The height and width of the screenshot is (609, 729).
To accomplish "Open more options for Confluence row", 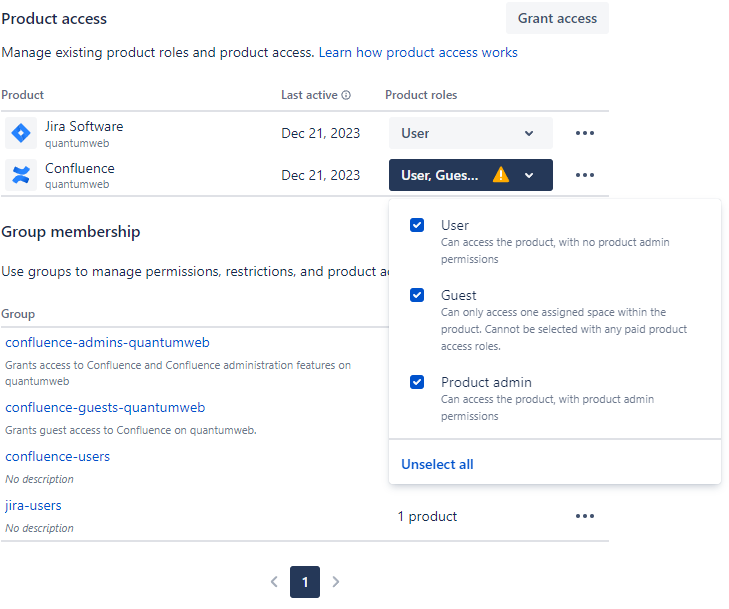I will (x=584, y=175).
